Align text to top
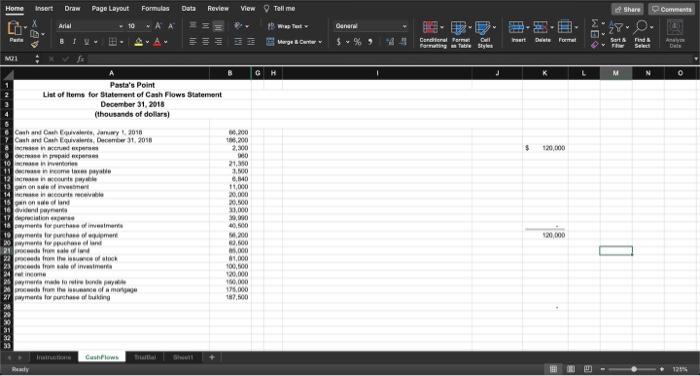The image size is (700, 376). 193,25
